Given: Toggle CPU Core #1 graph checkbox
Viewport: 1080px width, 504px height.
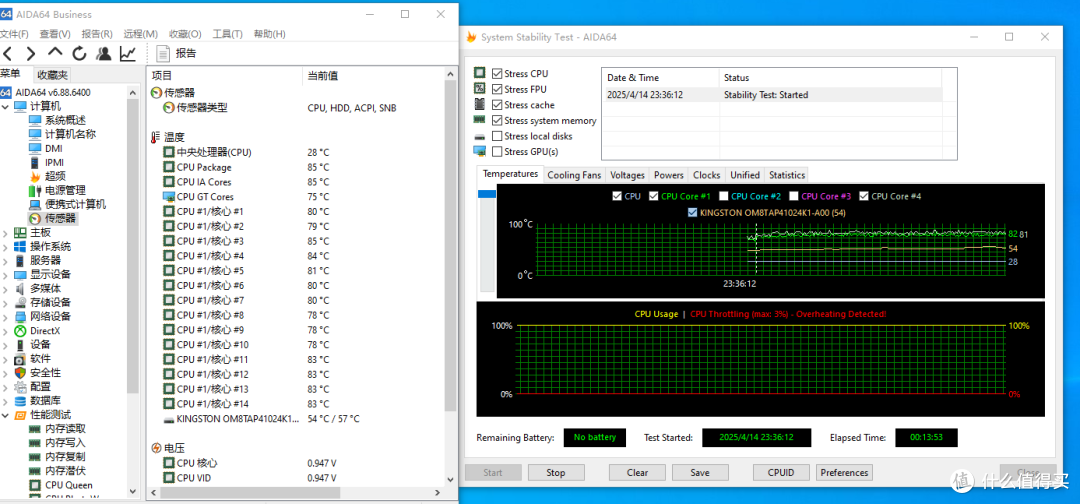Looking at the screenshot, I should pos(654,196).
